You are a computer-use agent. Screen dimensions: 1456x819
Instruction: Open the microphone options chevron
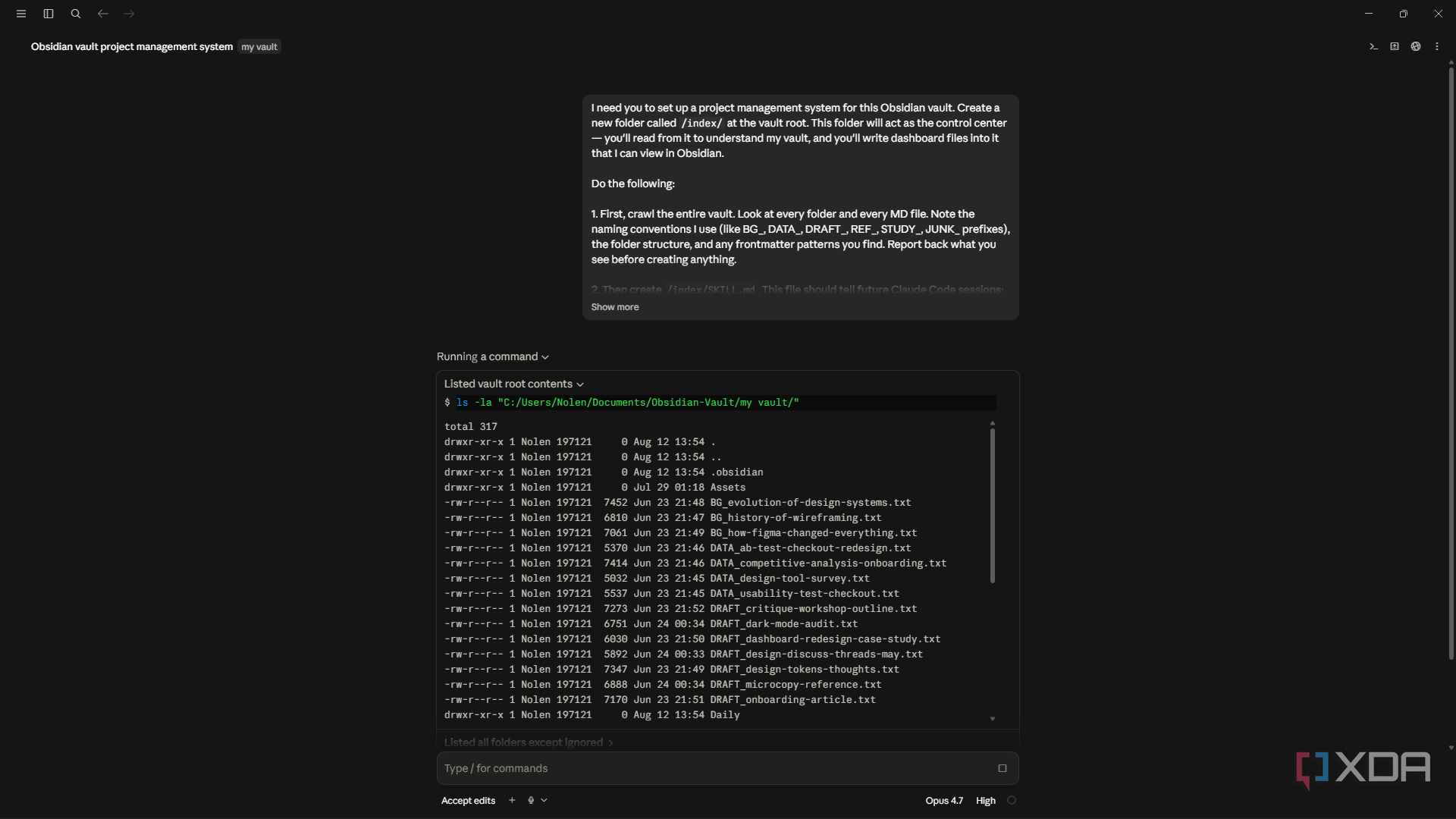pos(544,800)
